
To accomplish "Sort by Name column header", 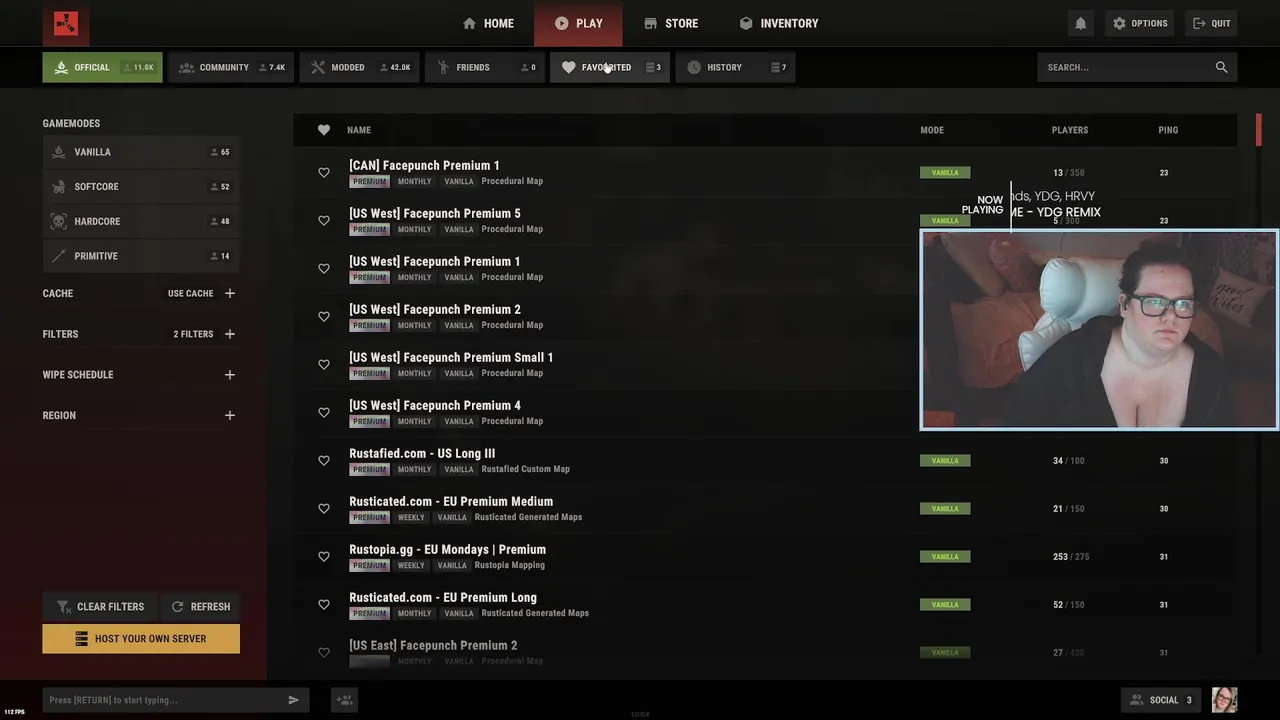I will tap(359, 130).
